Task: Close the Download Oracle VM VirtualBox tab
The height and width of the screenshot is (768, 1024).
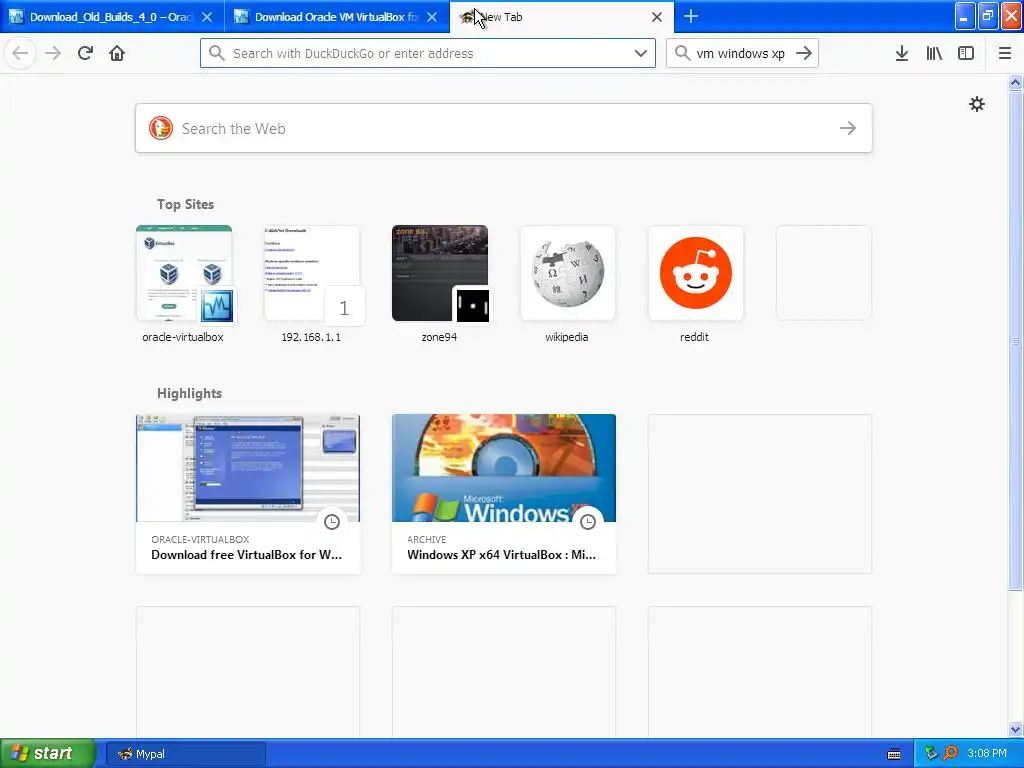Action: 432,17
